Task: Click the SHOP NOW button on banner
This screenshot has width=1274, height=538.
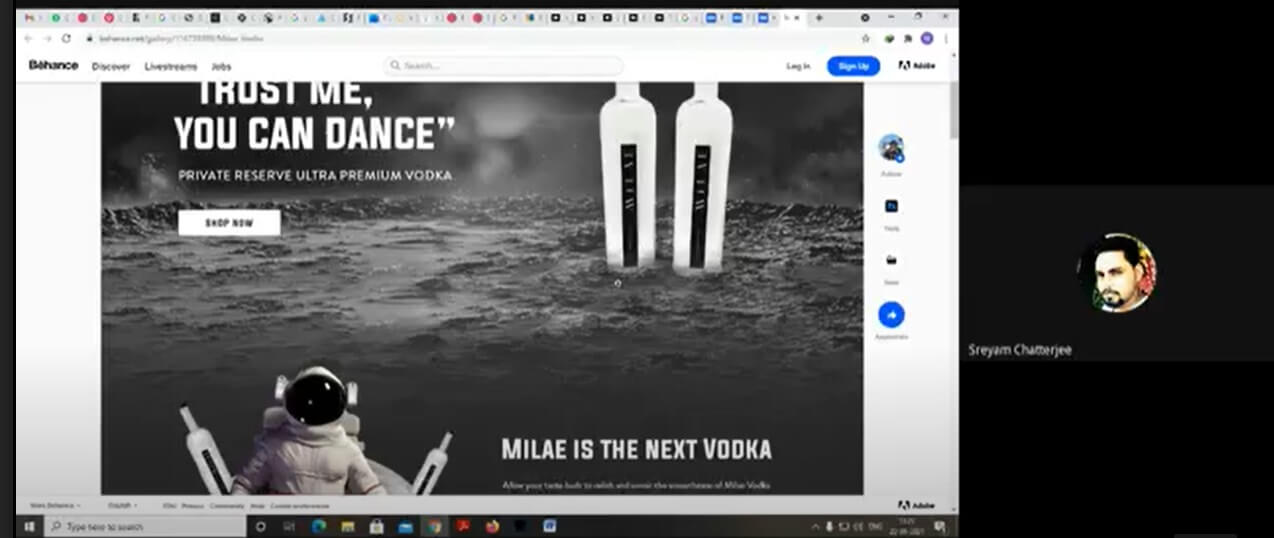Action: coord(229,223)
